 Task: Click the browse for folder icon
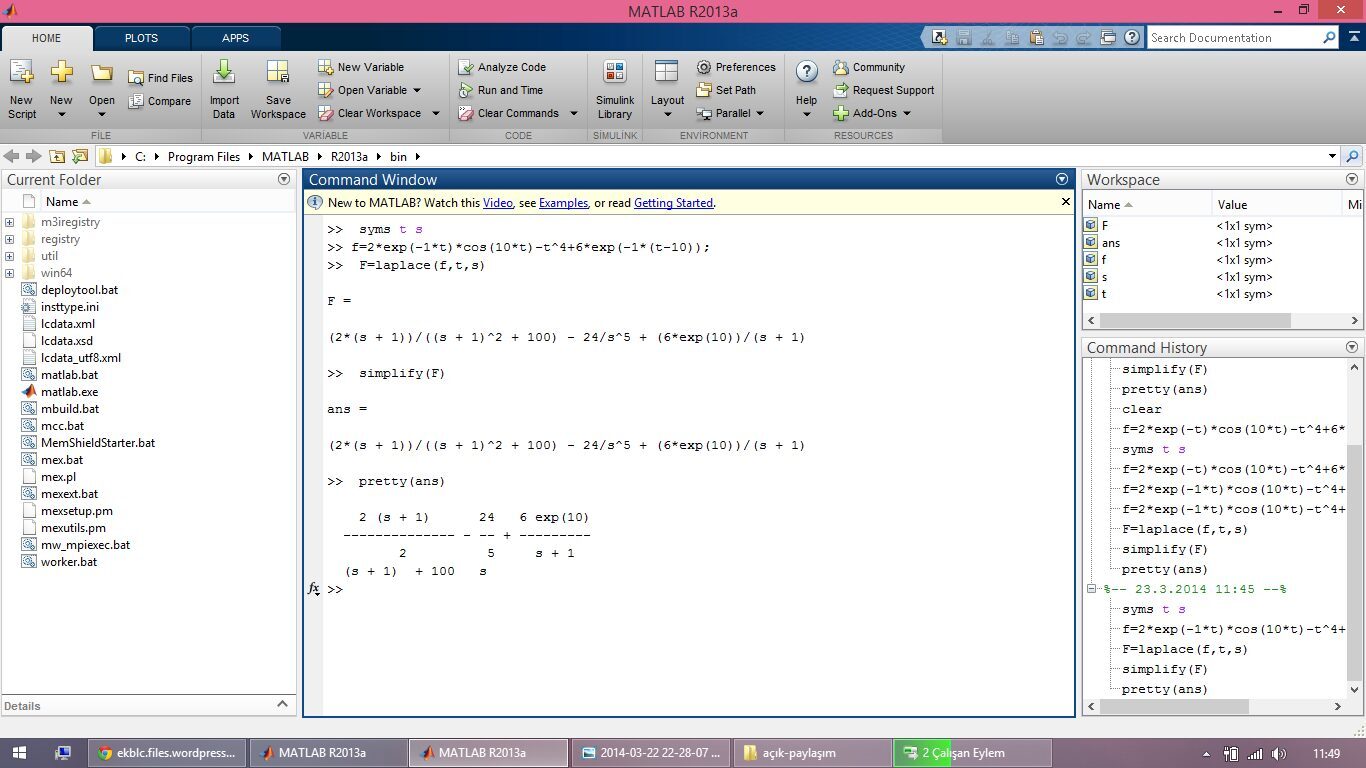coord(79,157)
